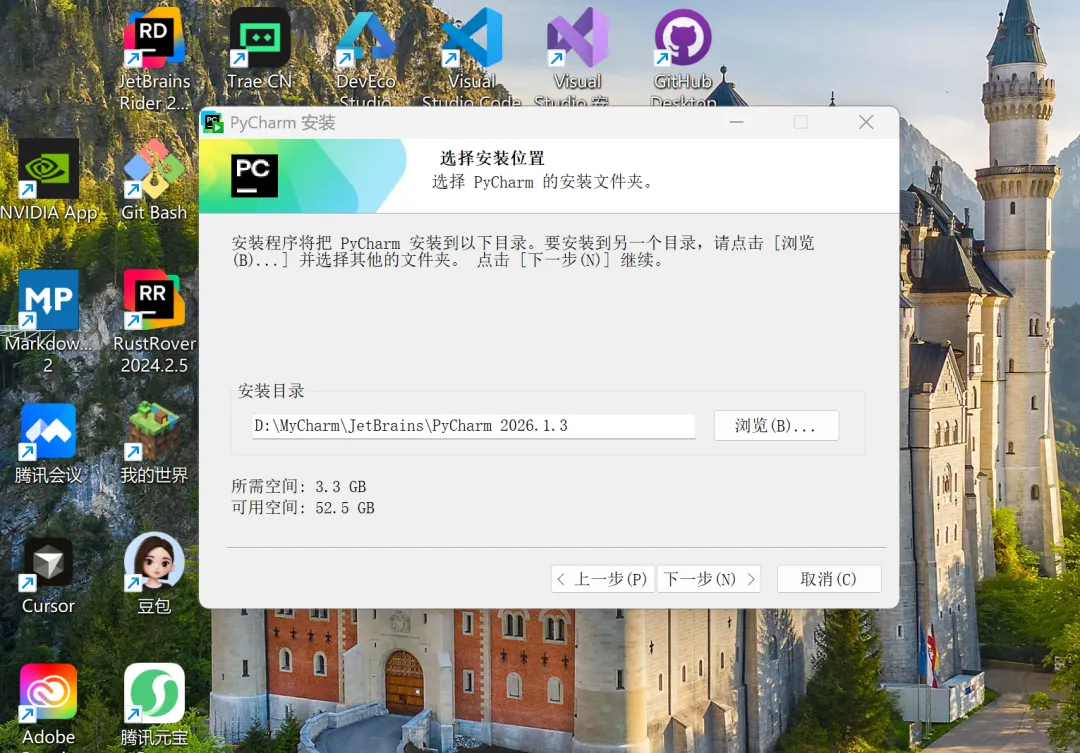Click subtitle 选择 PyCharm 的安装文件夹

click(x=542, y=182)
